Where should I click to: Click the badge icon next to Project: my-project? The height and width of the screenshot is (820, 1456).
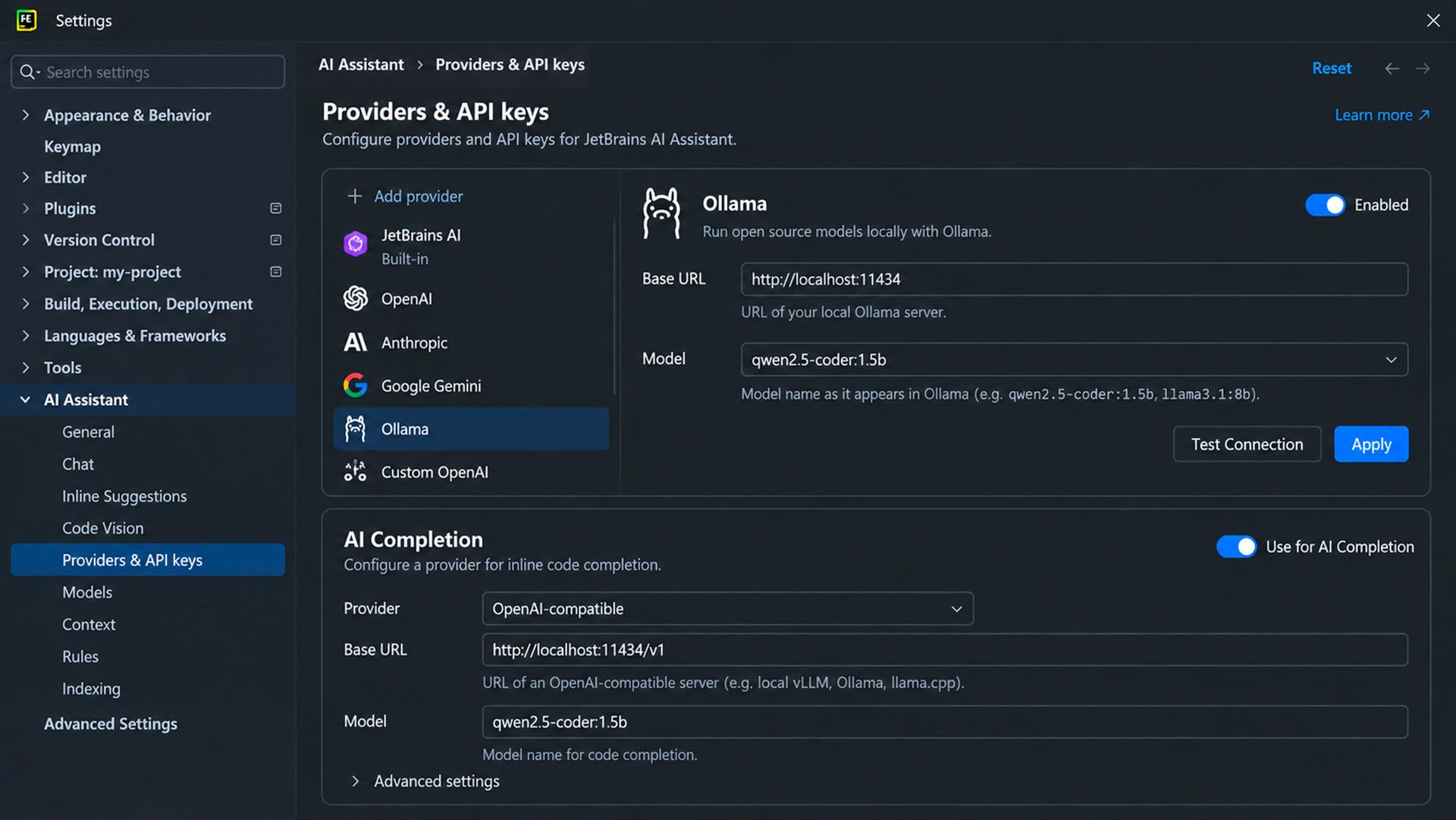[276, 272]
